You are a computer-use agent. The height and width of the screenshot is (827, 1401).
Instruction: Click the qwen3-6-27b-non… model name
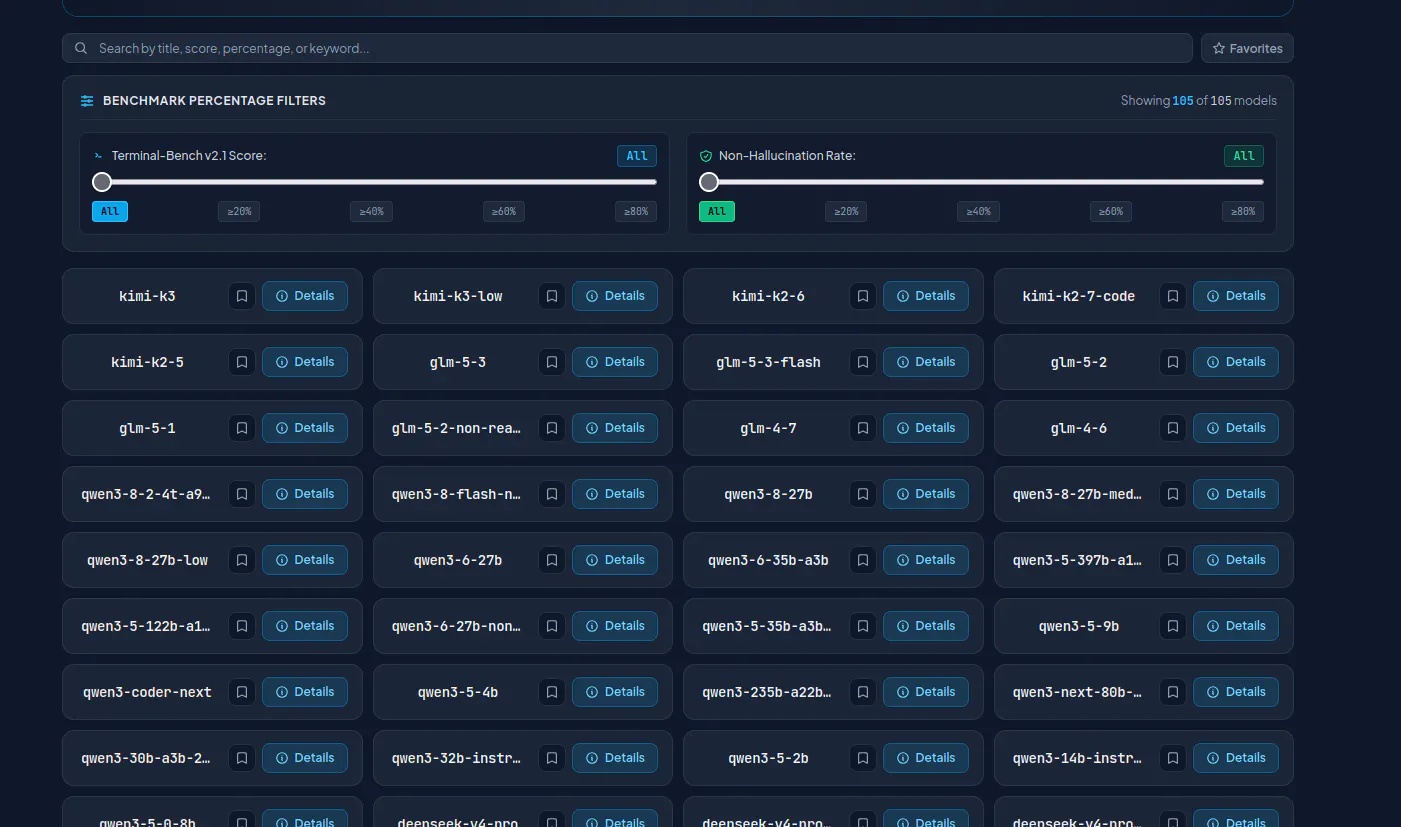pyautogui.click(x=457, y=626)
